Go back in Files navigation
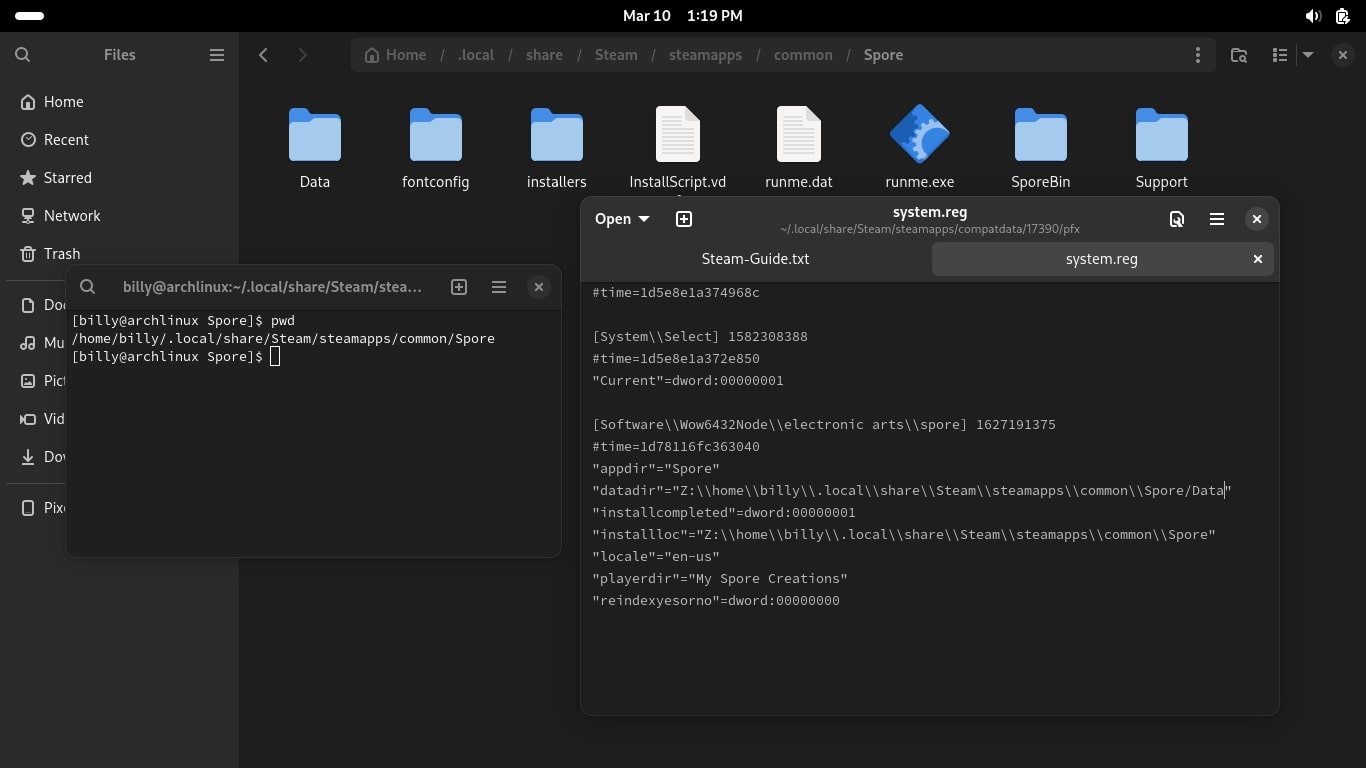1366x768 pixels. pos(264,55)
